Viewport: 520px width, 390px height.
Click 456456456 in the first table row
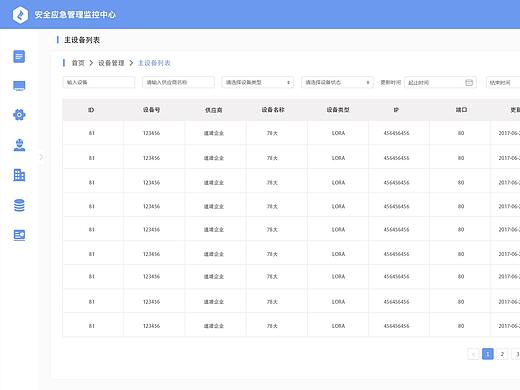pos(396,133)
